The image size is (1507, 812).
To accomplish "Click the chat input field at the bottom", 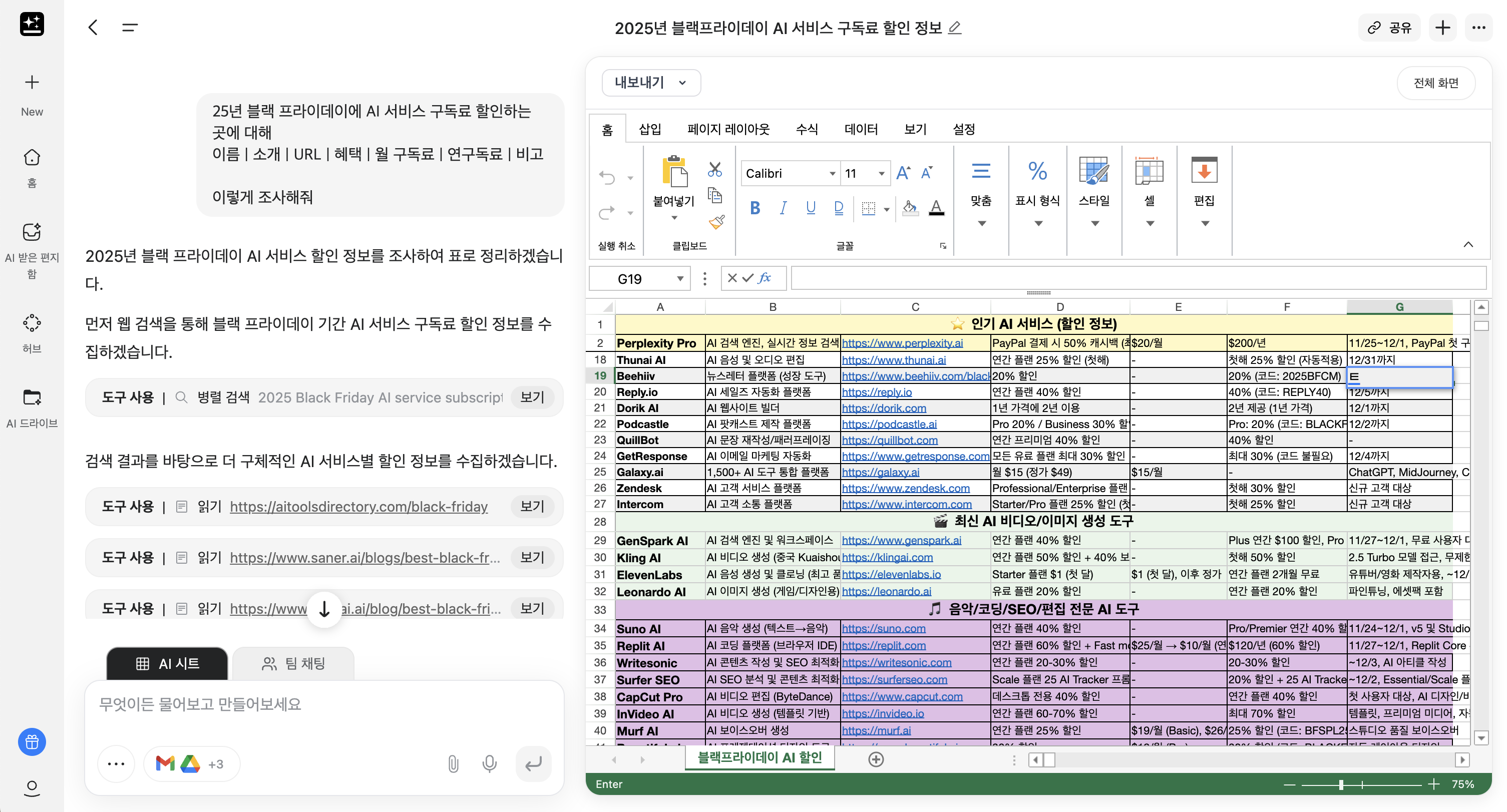I will point(322,704).
